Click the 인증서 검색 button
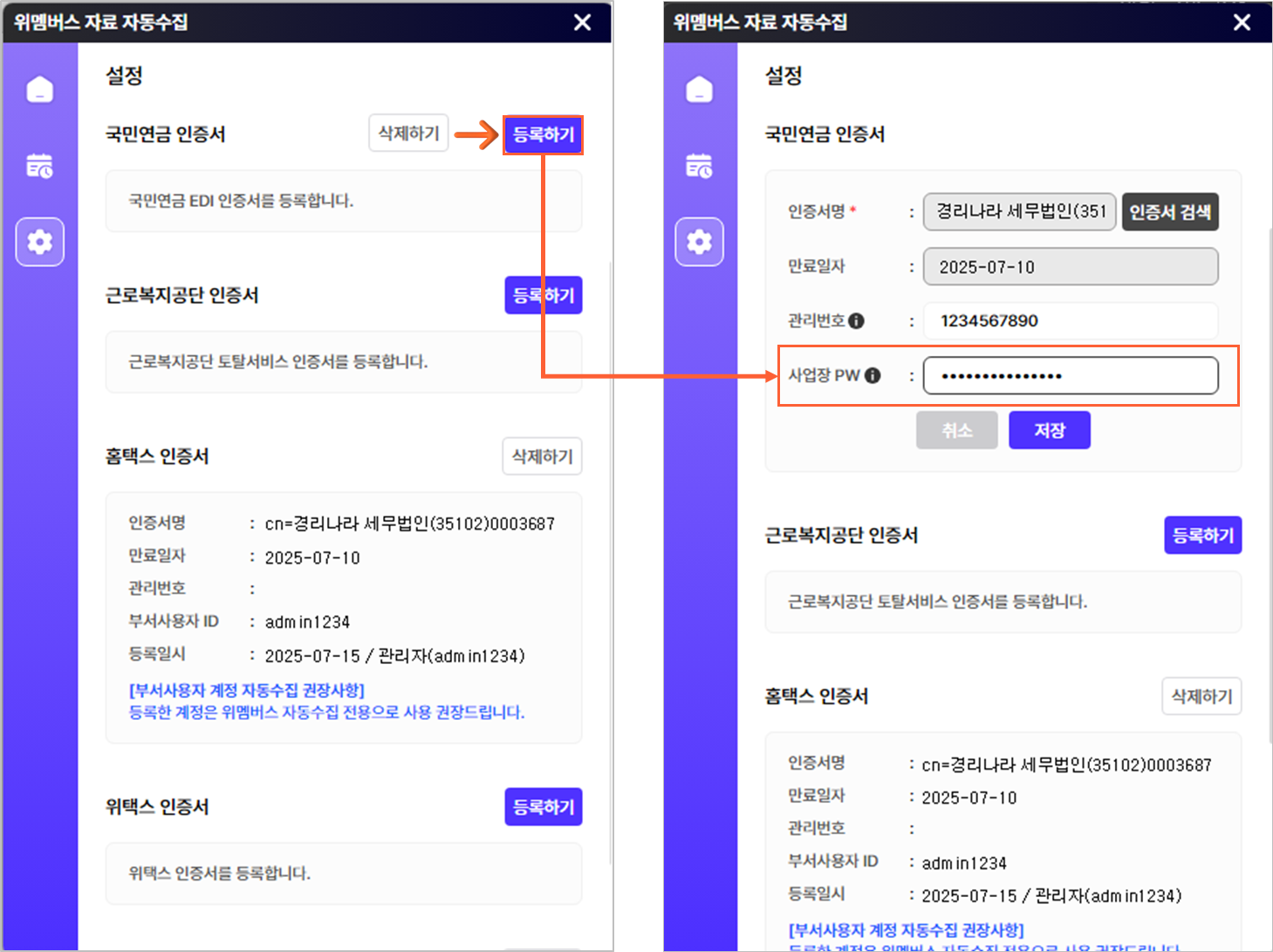The height and width of the screenshot is (952, 1273). [1170, 212]
